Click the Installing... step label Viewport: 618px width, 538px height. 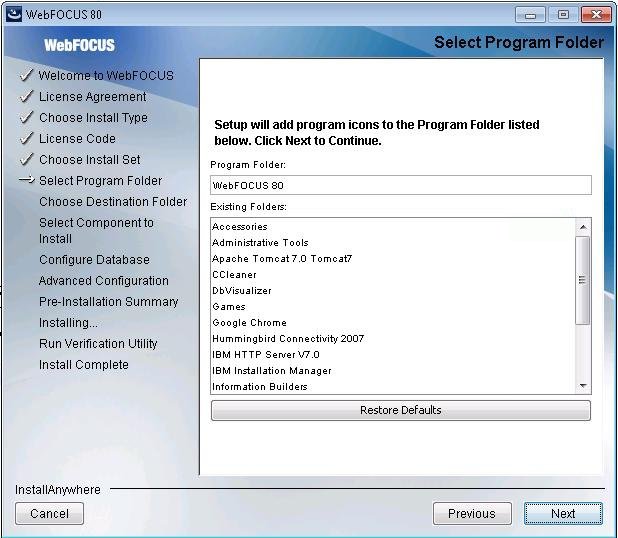(68, 323)
